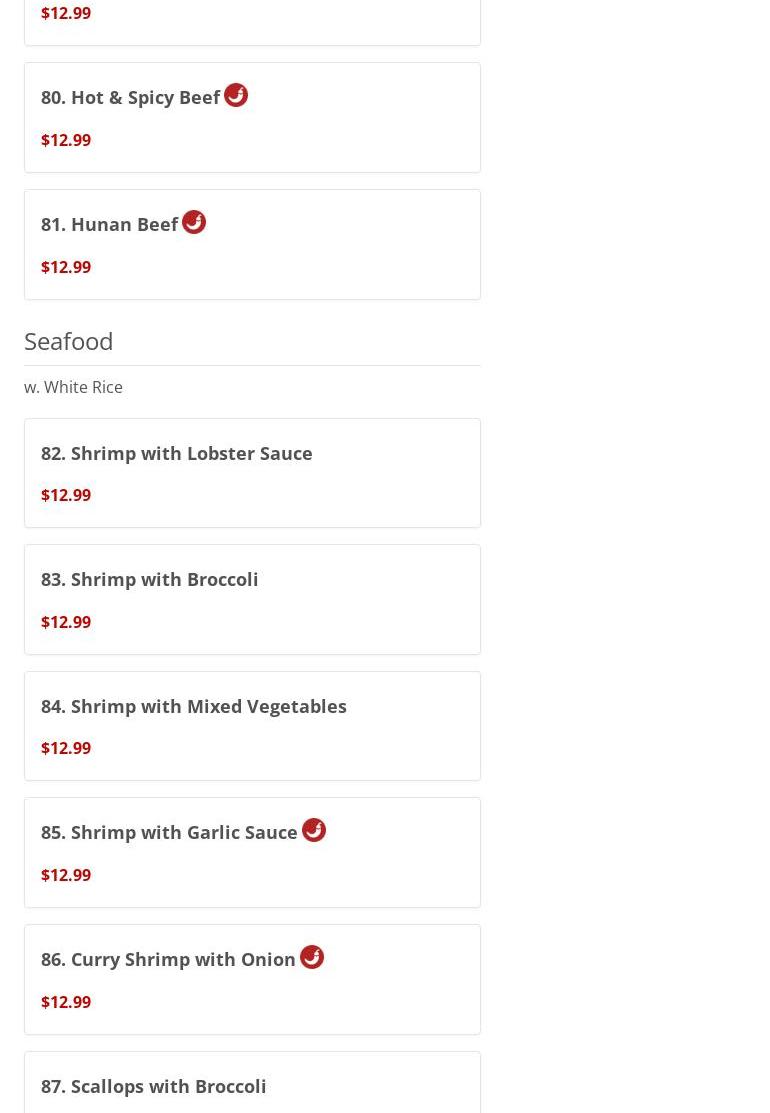Click spicy chili icon next to Hunan Beef
This screenshot has height=1113, width=770.
(194, 222)
